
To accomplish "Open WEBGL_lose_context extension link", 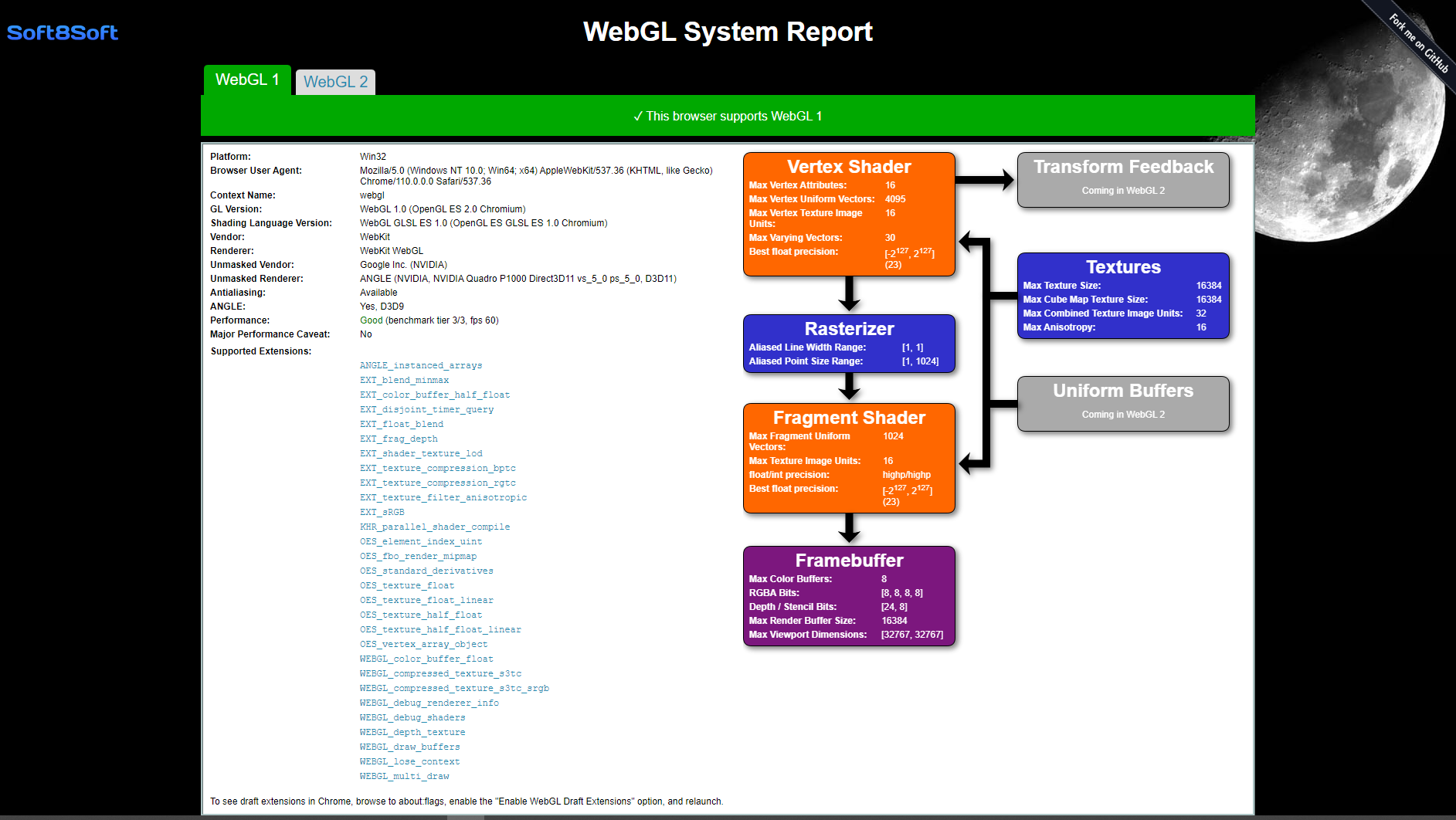I will 410,761.
